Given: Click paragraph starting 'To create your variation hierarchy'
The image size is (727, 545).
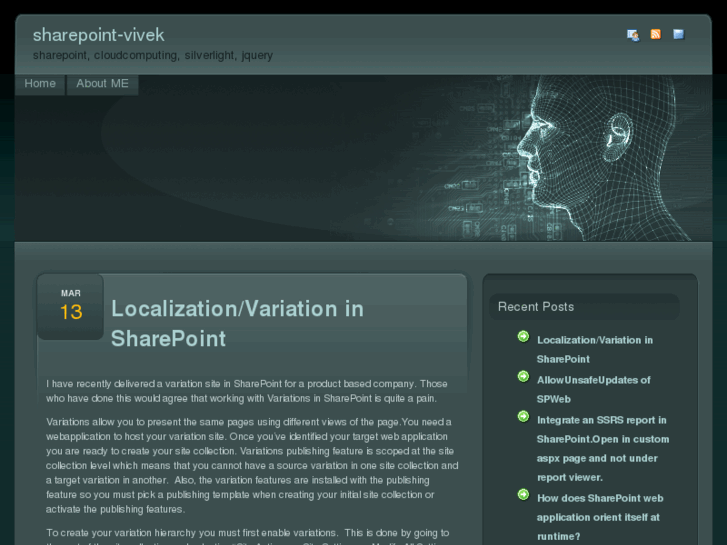Looking at the screenshot, I should 248,537.
